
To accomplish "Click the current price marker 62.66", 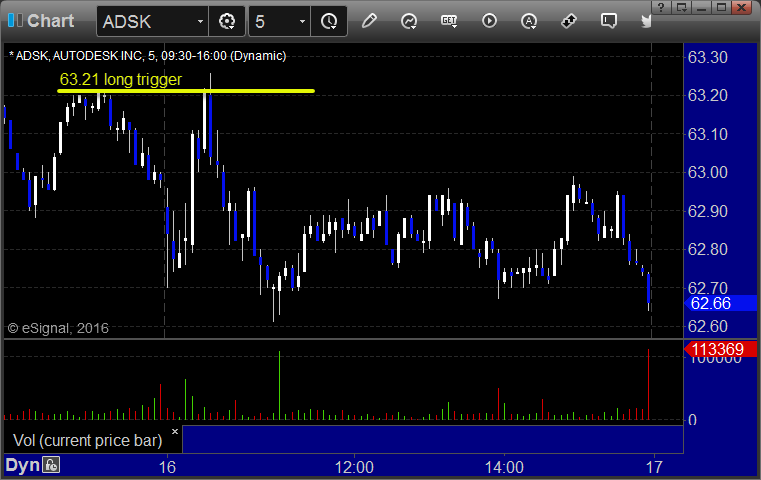I will coord(721,303).
